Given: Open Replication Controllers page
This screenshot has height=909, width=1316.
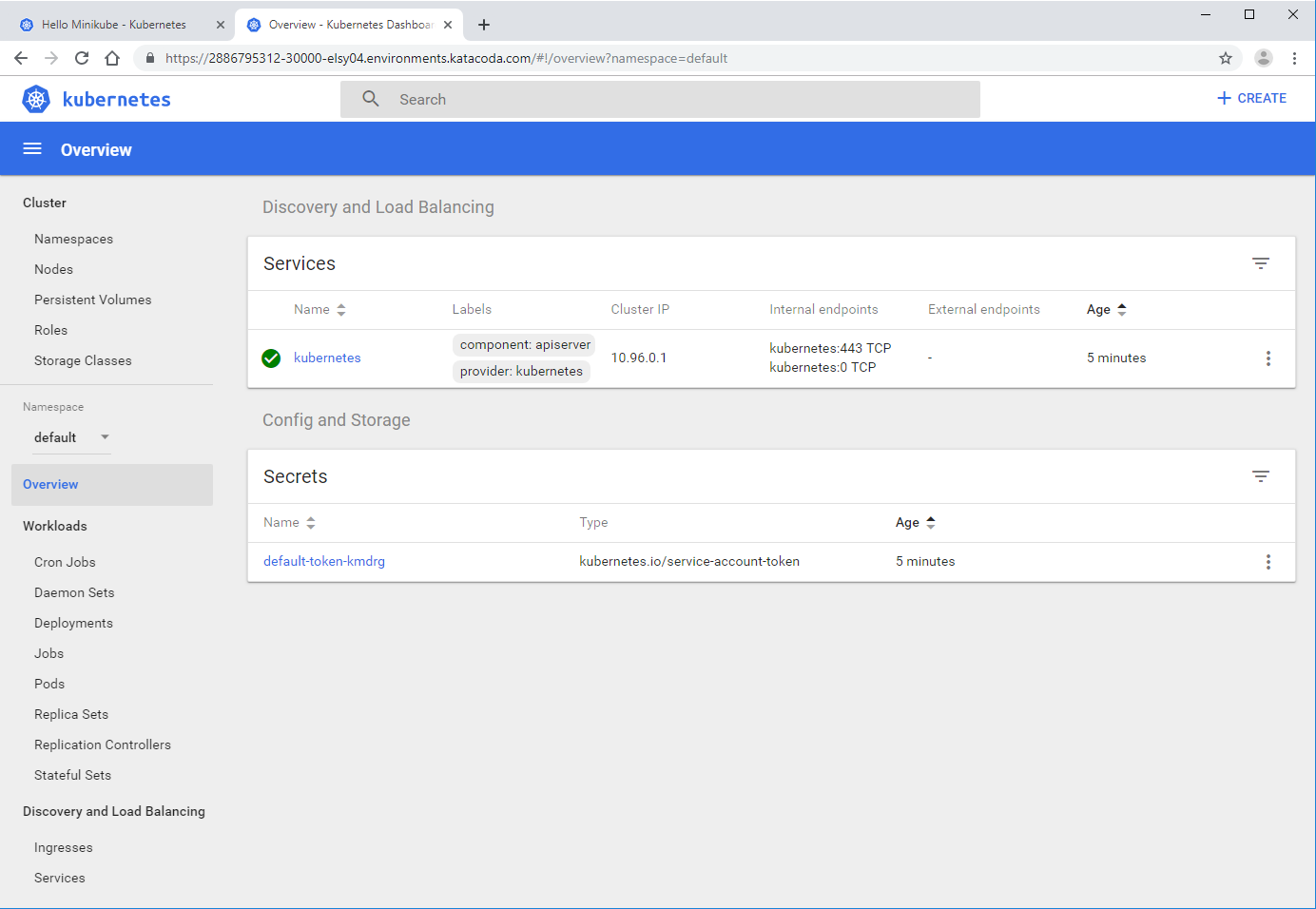Looking at the screenshot, I should pos(103,745).
